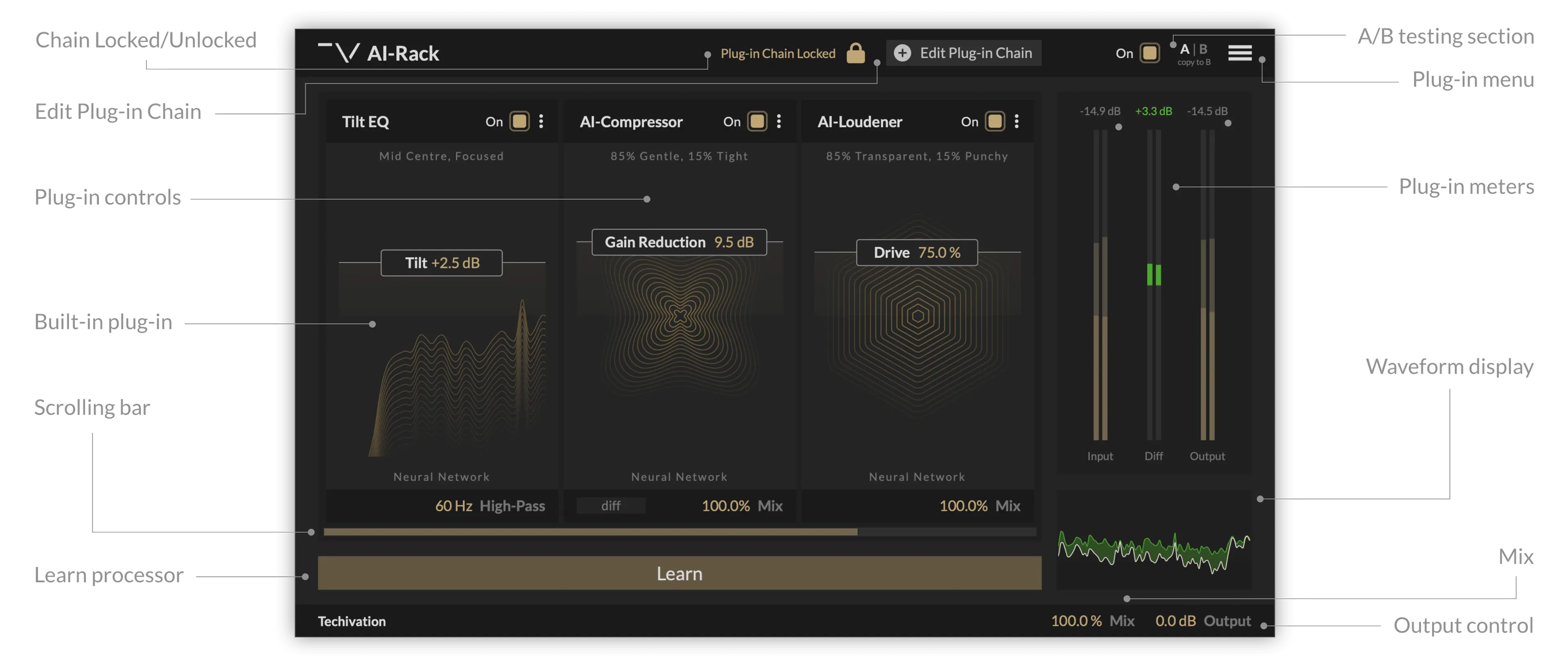1568x666 pixels.
Task: Click AI-Loudener hexagon visualization
Action: tap(917, 315)
